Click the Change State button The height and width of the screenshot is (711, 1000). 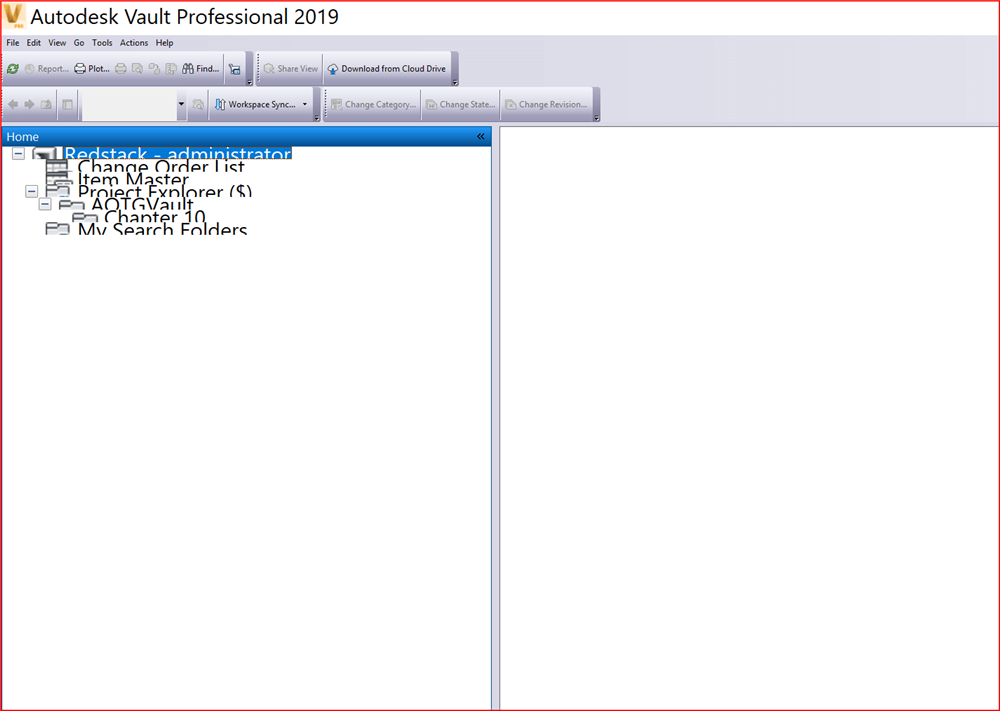pyautogui.click(x=460, y=104)
